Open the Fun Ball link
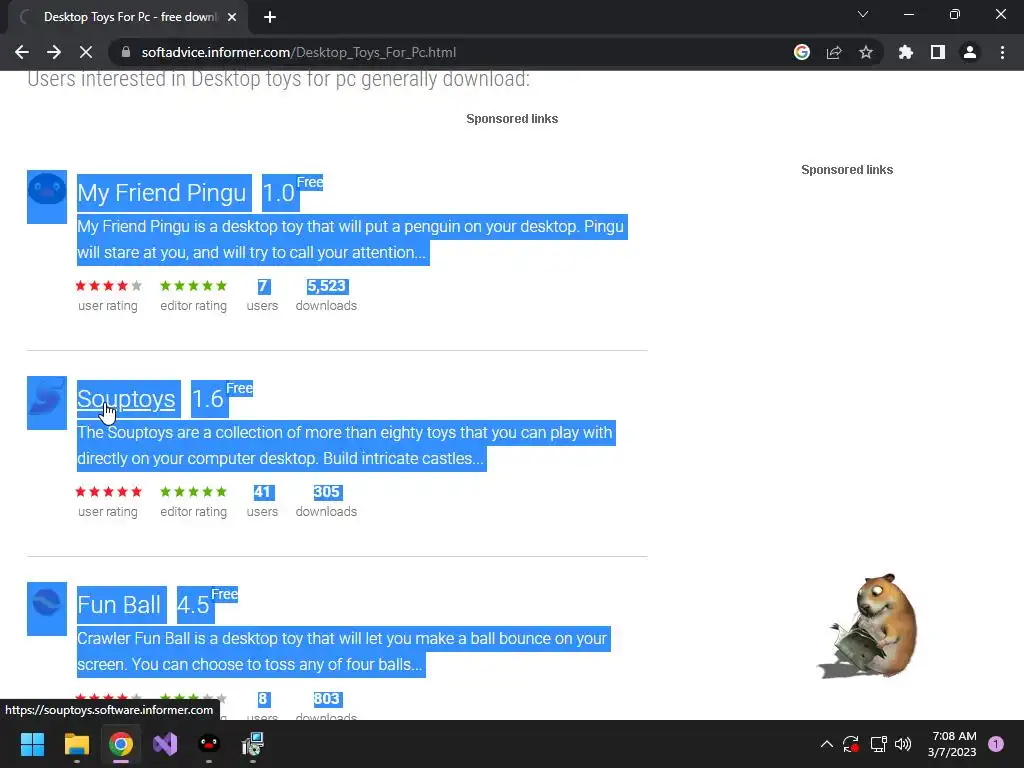Image resolution: width=1024 pixels, height=768 pixels. (119, 605)
